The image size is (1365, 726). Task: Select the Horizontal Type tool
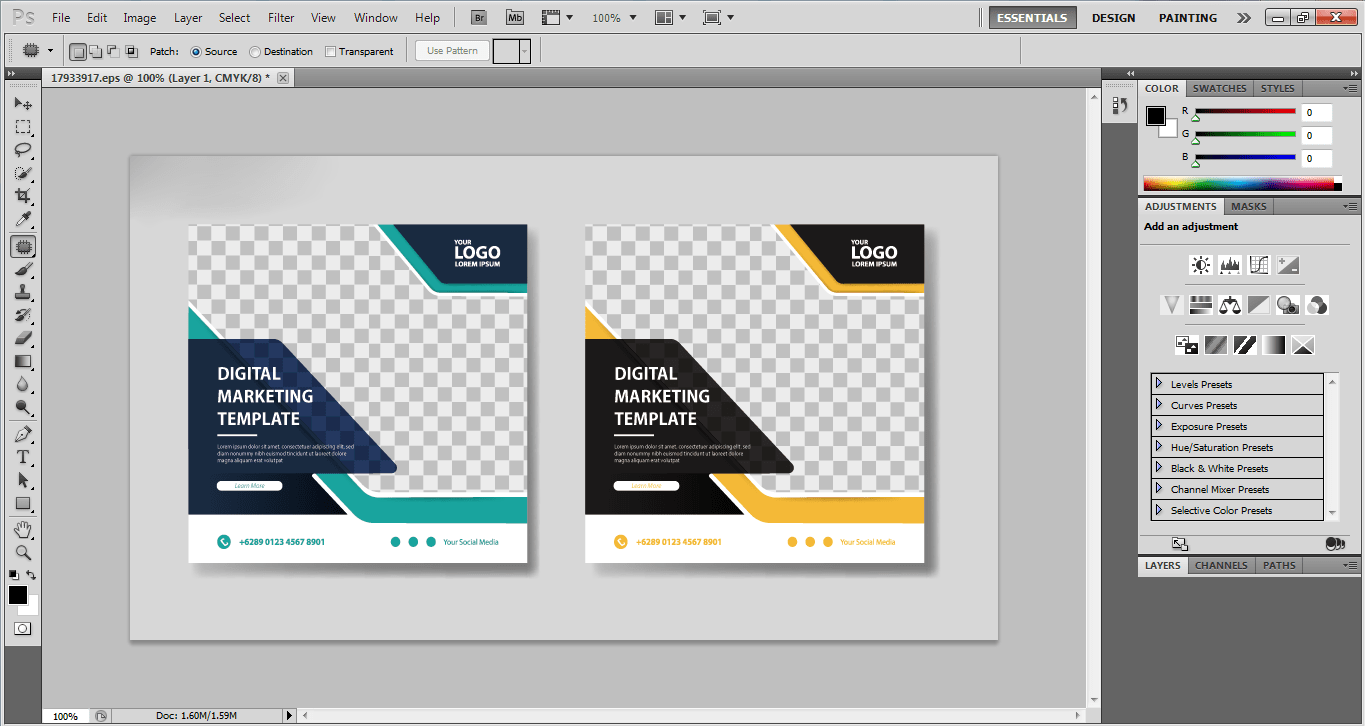pyautogui.click(x=23, y=457)
